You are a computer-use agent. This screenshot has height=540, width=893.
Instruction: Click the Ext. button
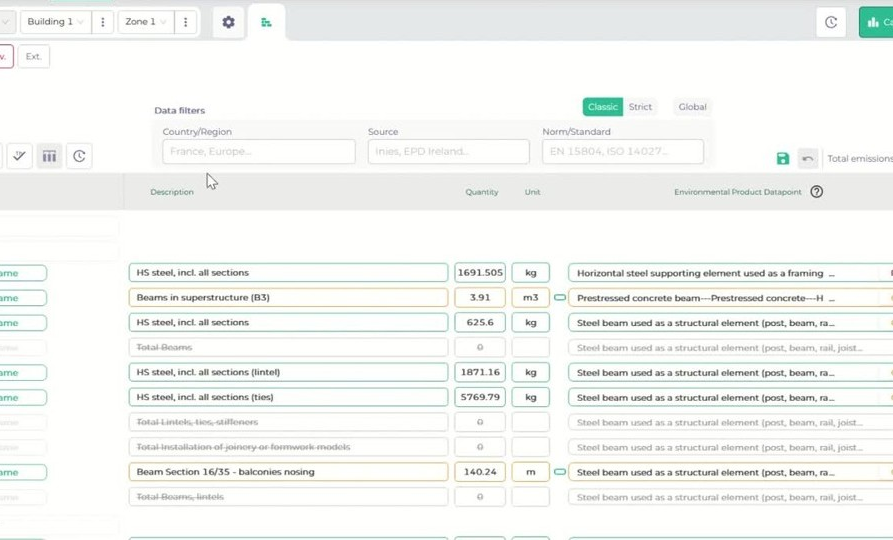34,56
